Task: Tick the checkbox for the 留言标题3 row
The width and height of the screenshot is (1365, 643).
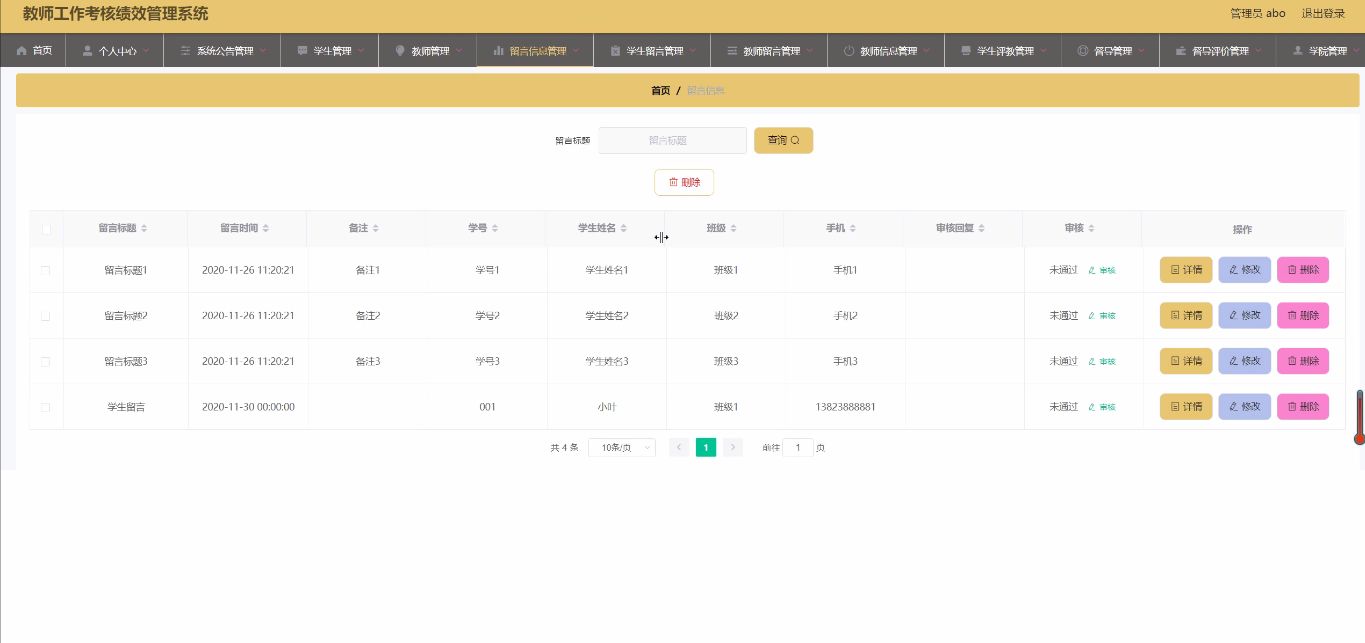Action: coord(45,361)
